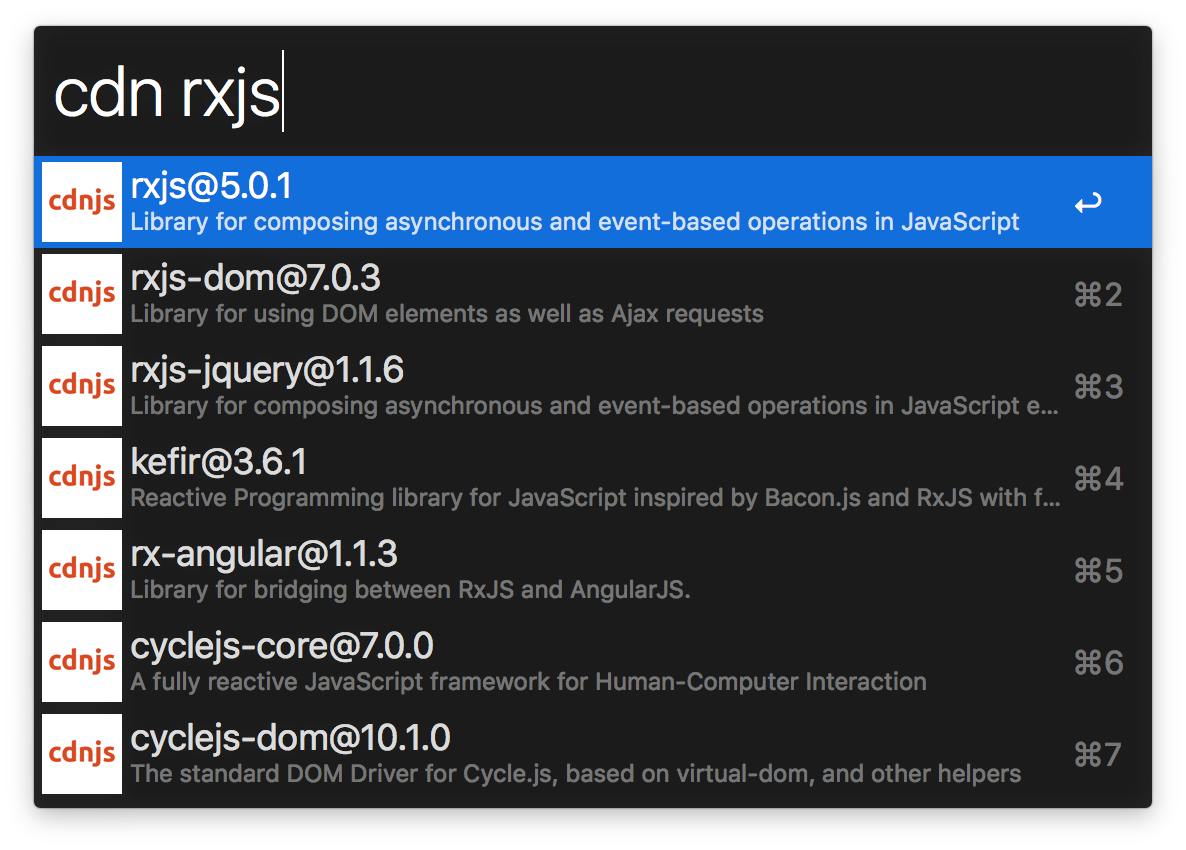This screenshot has width=1186, height=850.
Task: Click the cdnjs icon beside rxjs-dom@7.0.3
Action: (82, 294)
